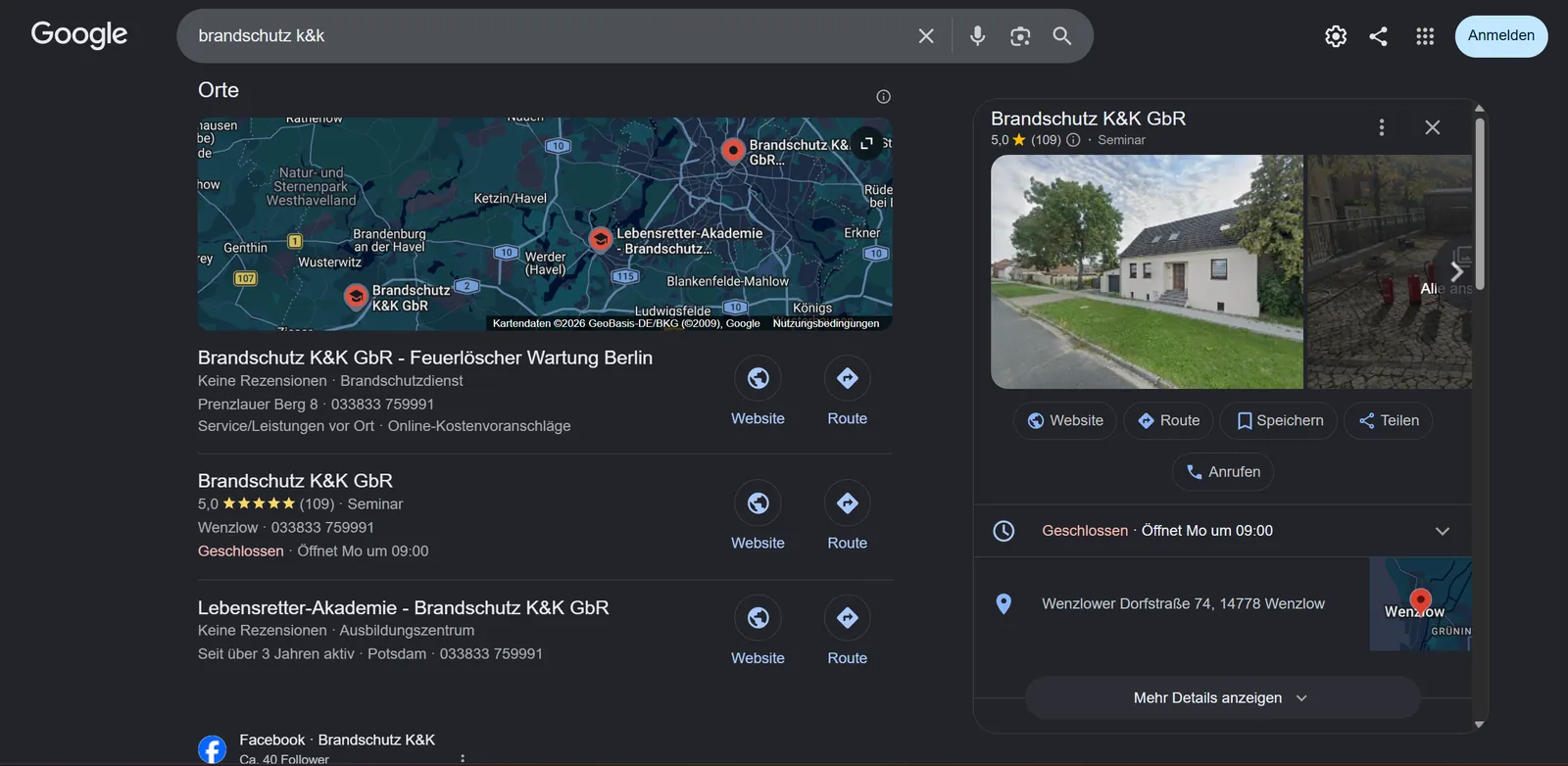Open Brandschutz K&K GbR - Feuerlöscher Wartung Berlin title
This screenshot has width=1568, height=766.
(425, 358)
